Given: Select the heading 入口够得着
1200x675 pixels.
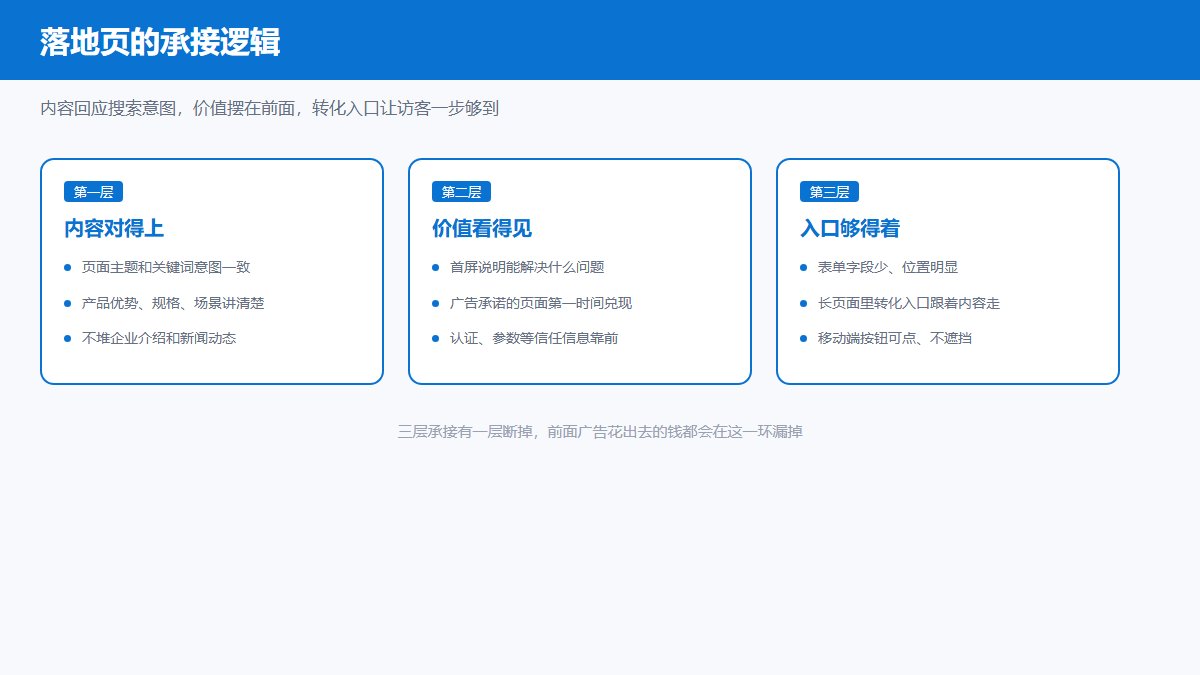Looking at the screenshot, I should click(x=850, y=228).
